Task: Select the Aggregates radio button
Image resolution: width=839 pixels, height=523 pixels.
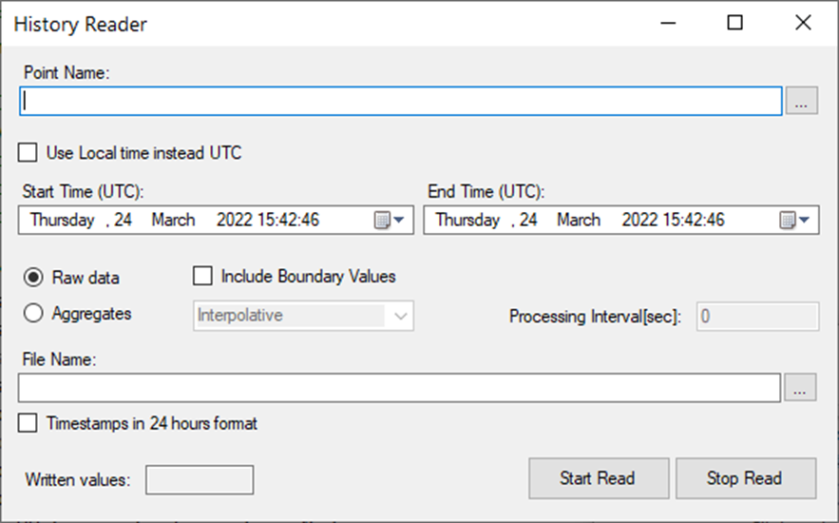Action: click(x=33, y=314)
